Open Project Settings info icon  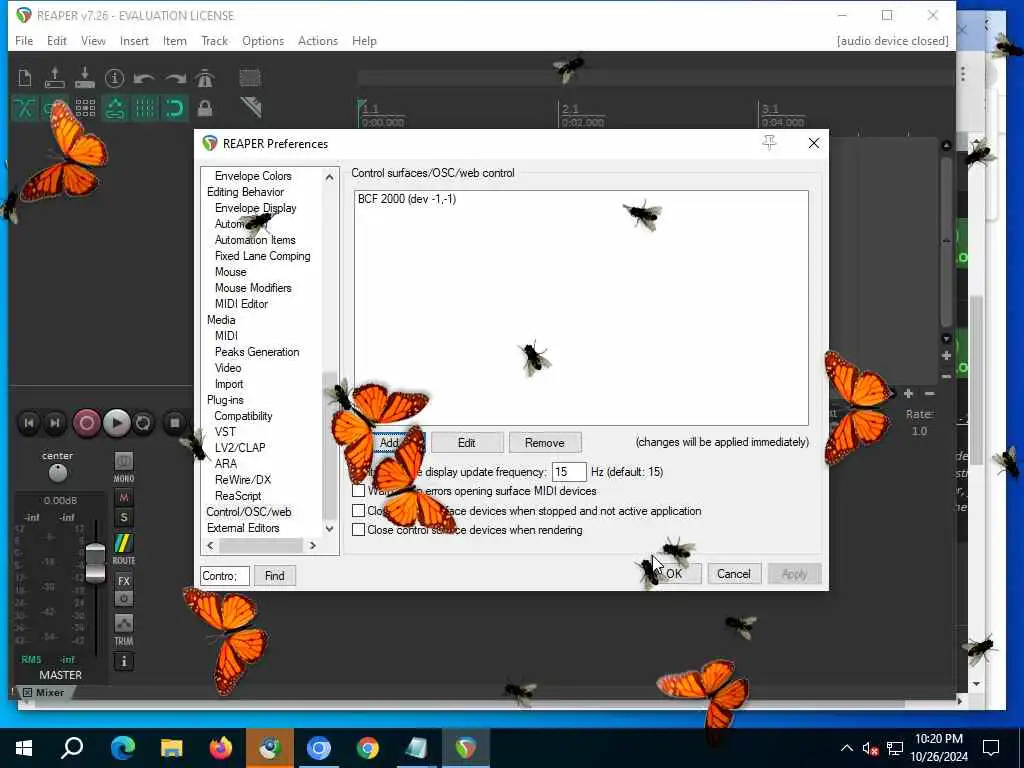114,78
